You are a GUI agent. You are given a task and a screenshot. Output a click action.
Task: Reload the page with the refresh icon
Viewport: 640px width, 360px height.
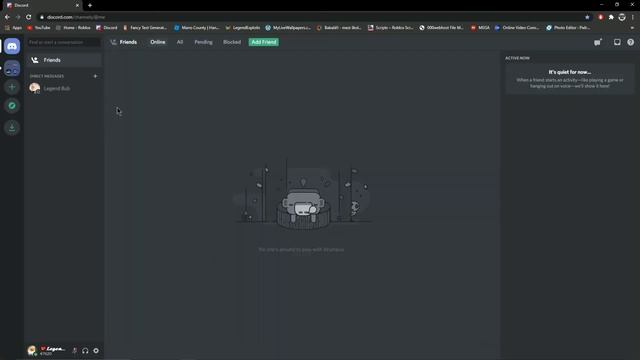pos(29,17)
